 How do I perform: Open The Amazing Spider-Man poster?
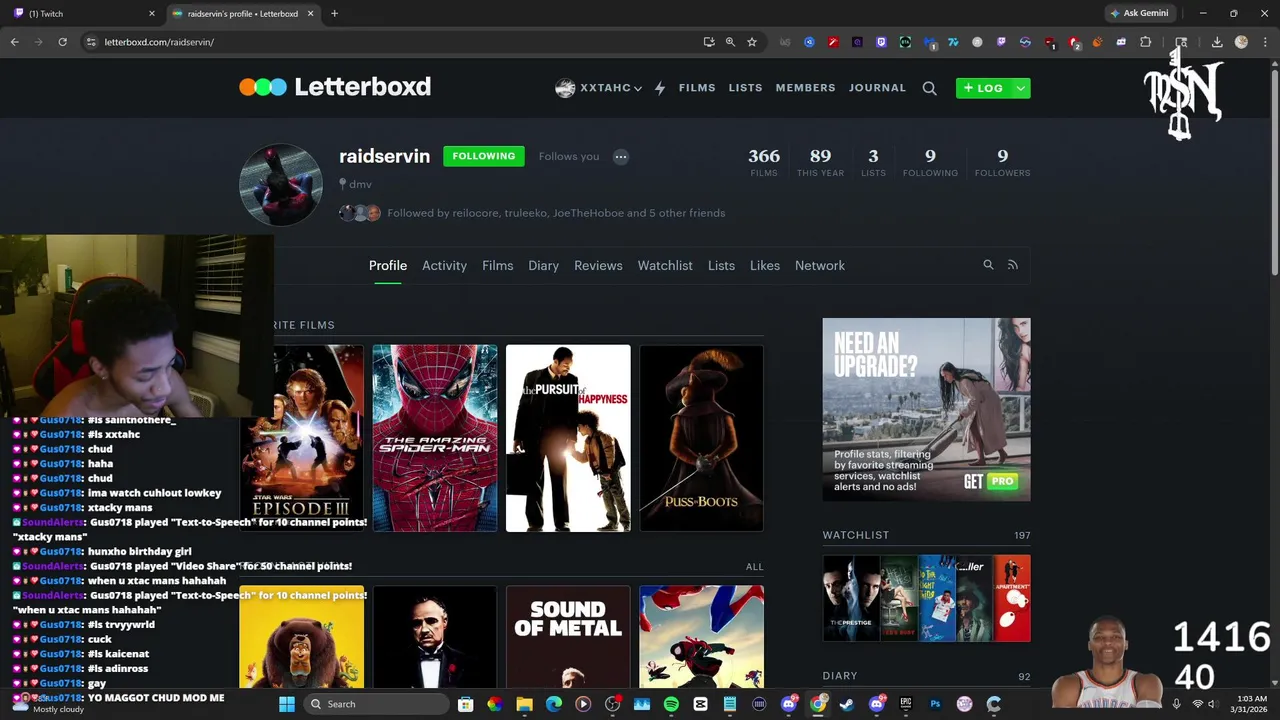point(435,438)
